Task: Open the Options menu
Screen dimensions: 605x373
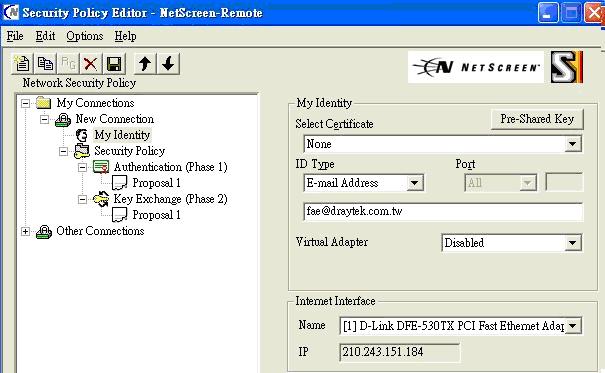Action: coord(84,36)
